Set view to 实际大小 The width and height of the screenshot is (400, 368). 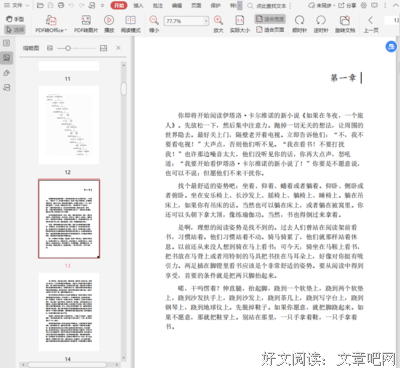click(240, 24)
